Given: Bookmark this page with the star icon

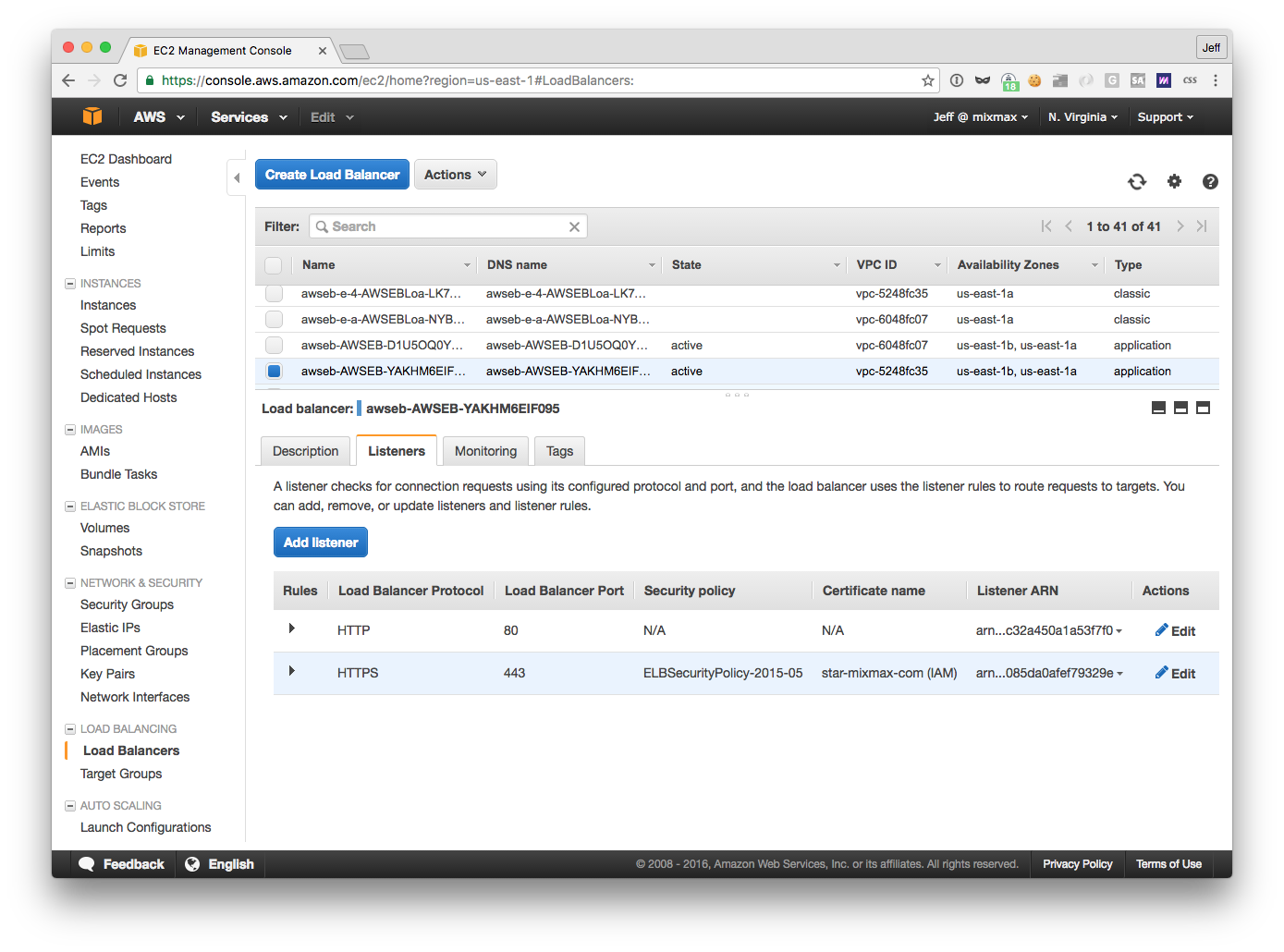Looking at the screenshot, I should pos(928,80).
